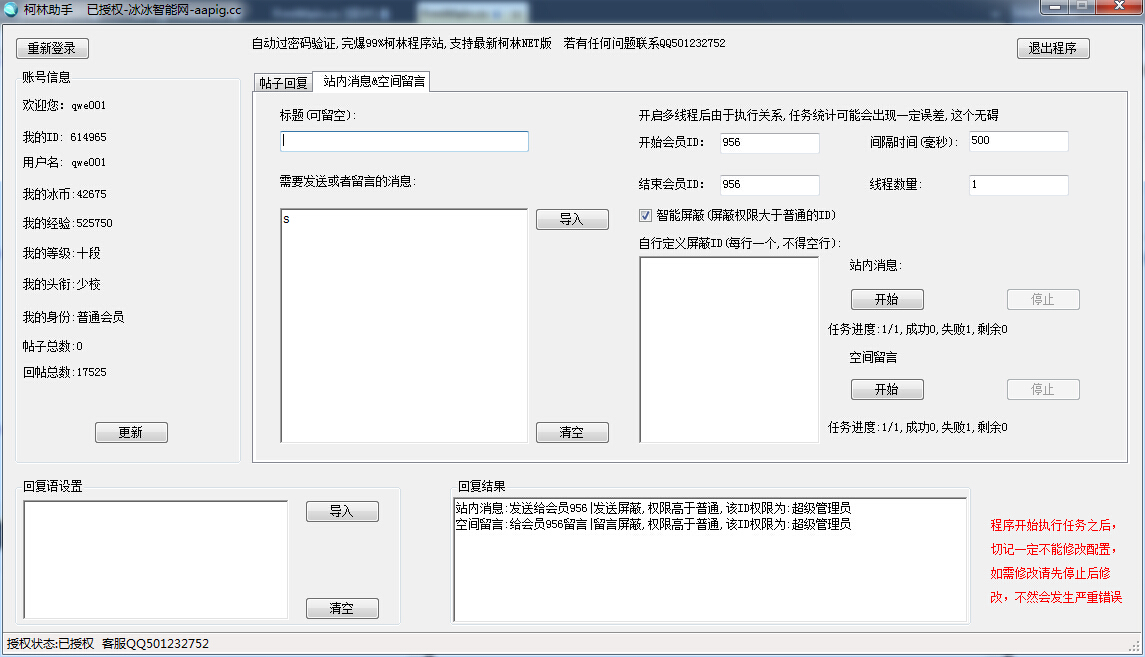Click 更新 to refresh account info

[131, 432]
